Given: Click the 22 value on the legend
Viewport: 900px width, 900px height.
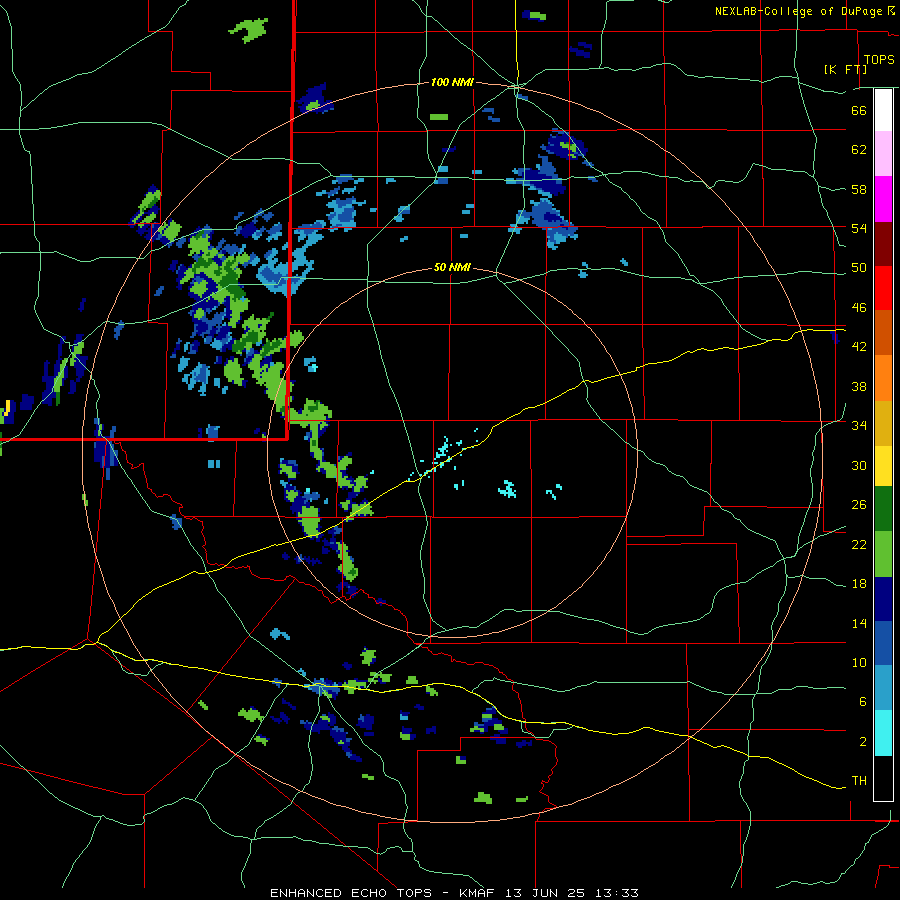Looking at the screenshot, I should 859,544.
